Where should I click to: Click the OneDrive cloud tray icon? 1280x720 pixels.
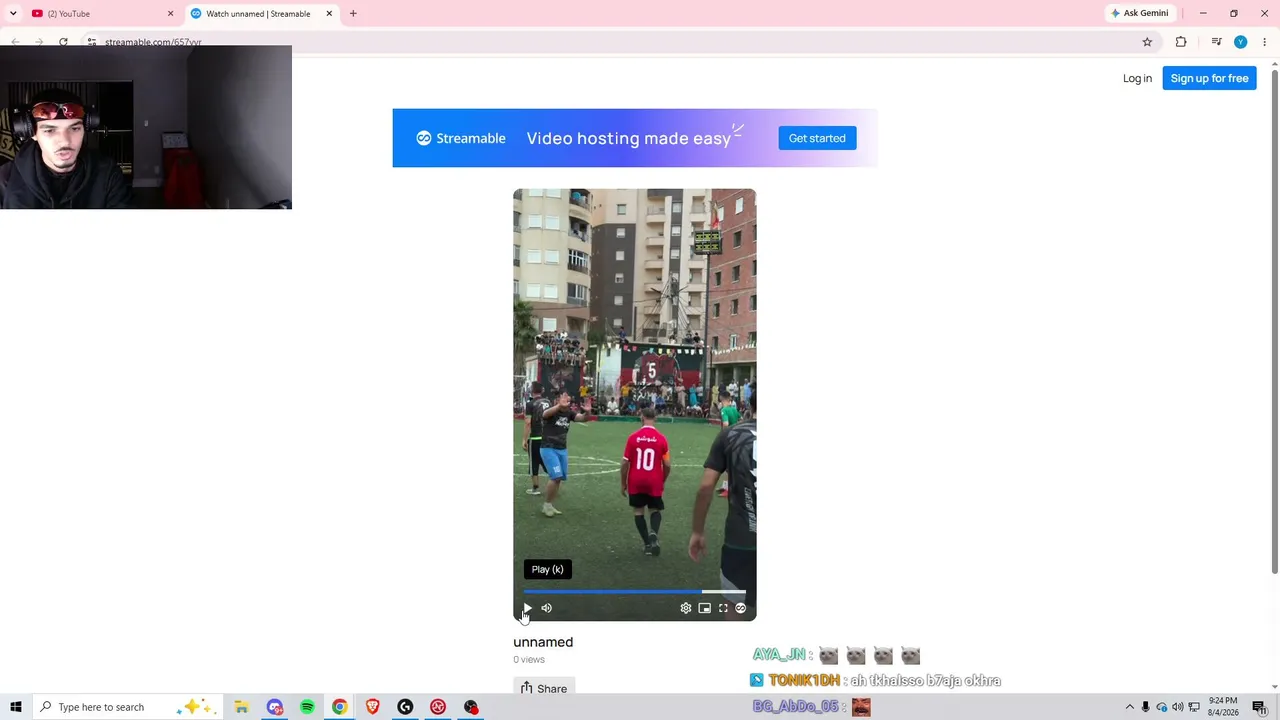(1162, 707)
